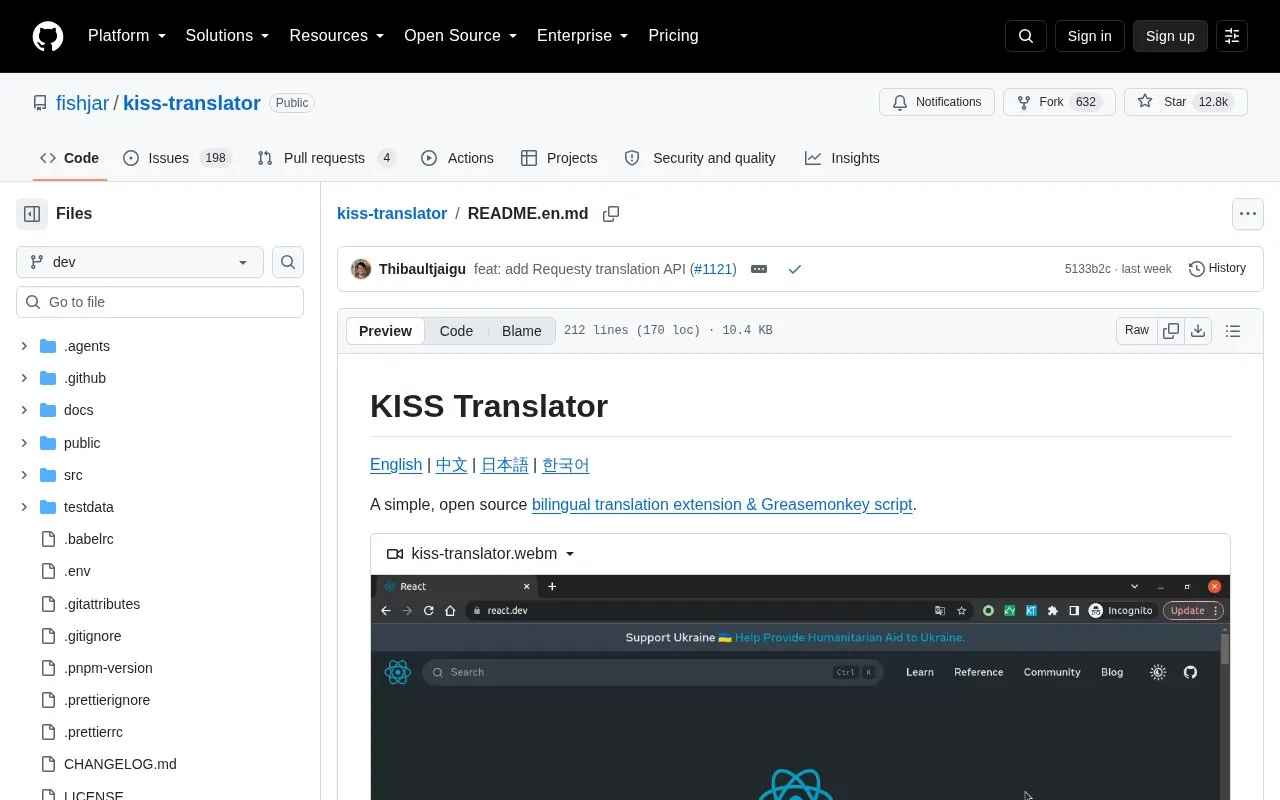Click the GitHub icon in react.dev video
Image resolution: width=1280 pixels, height=800 pixels.
pyautogui.click(x=1190, y=672)
